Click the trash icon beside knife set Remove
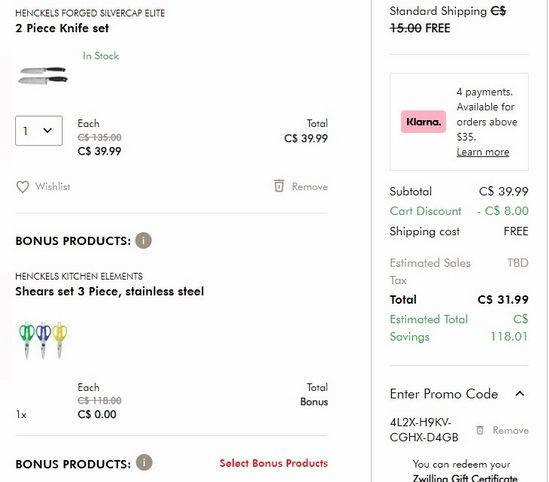Image resolution: width=549 pixels, height=482 pixels. [279, 186]
